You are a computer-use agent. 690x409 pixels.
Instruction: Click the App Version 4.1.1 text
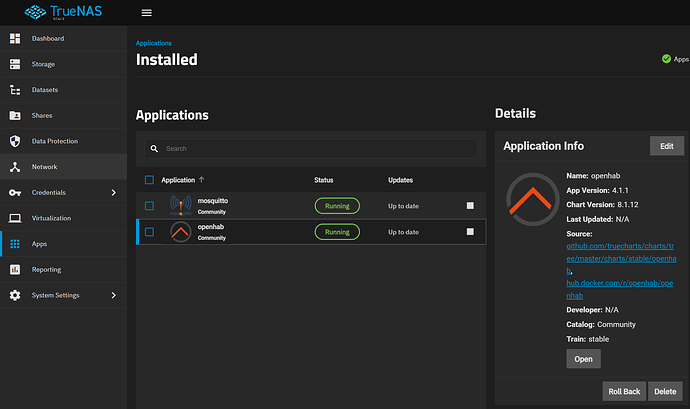(x=597, y=190)
